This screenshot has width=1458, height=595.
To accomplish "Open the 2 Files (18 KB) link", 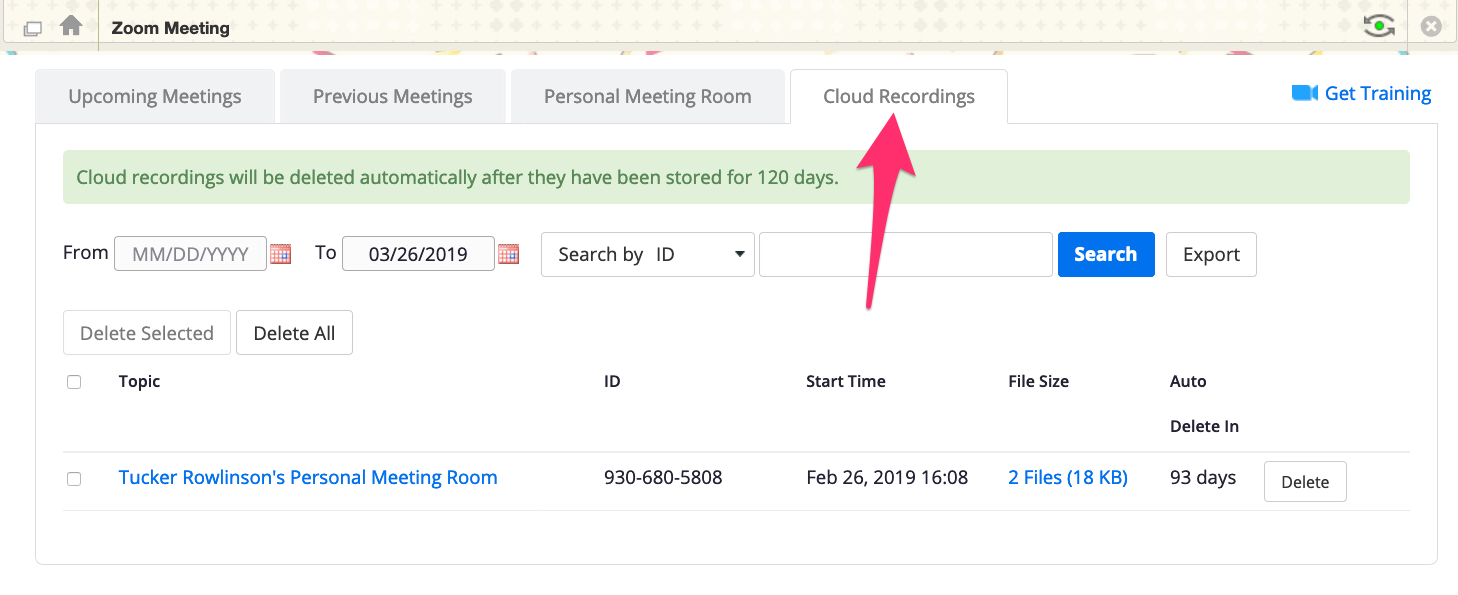I will (1067, 478).
